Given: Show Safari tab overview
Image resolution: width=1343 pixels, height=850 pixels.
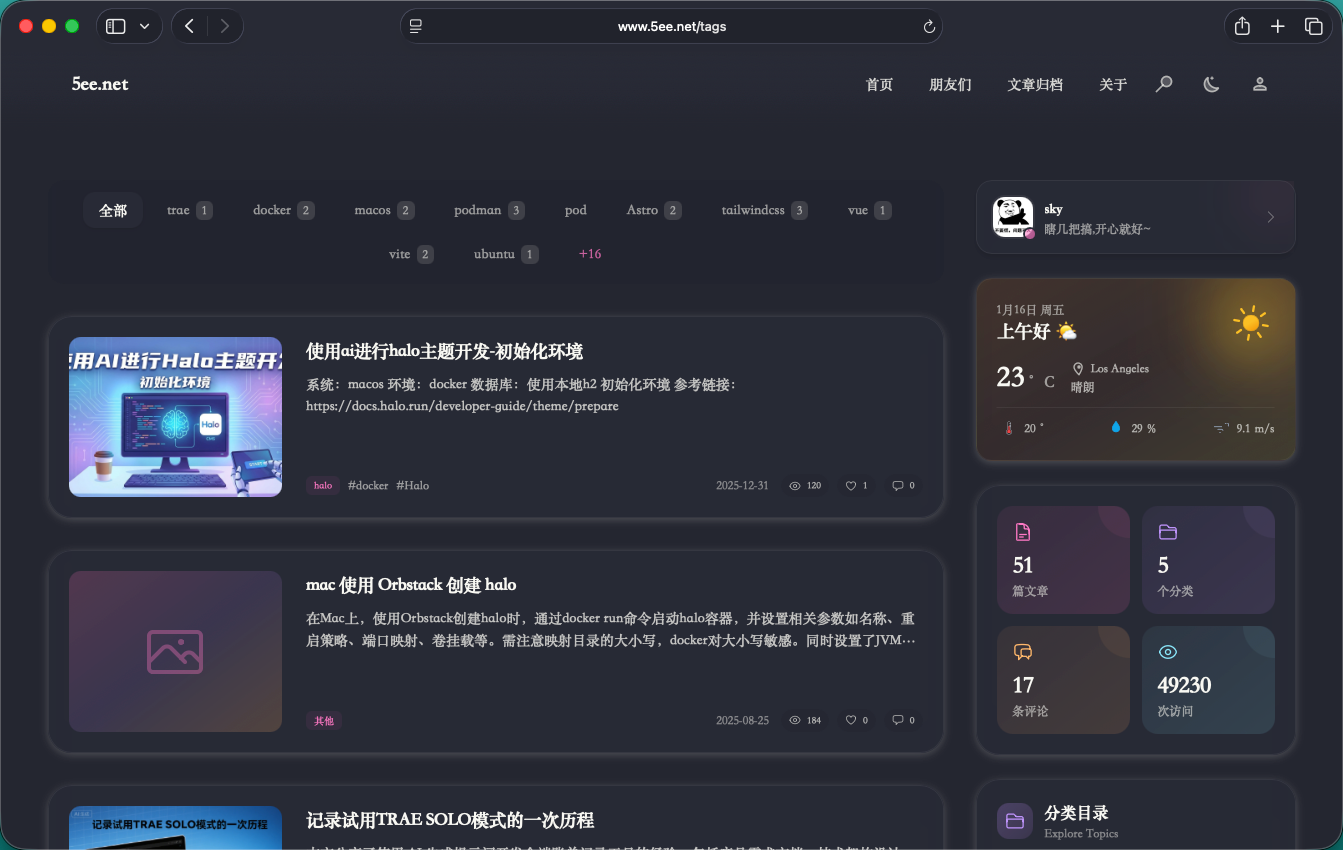Looking at the screenshot, I should point(1314,27).
